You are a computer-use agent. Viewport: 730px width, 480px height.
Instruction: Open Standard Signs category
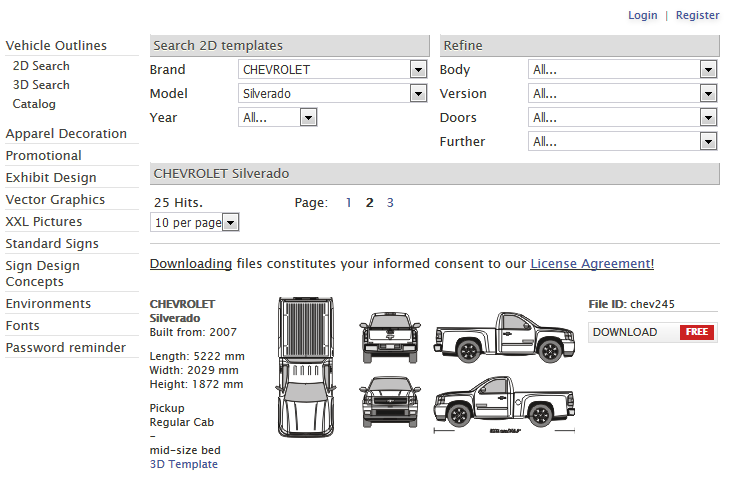[52, 243]
